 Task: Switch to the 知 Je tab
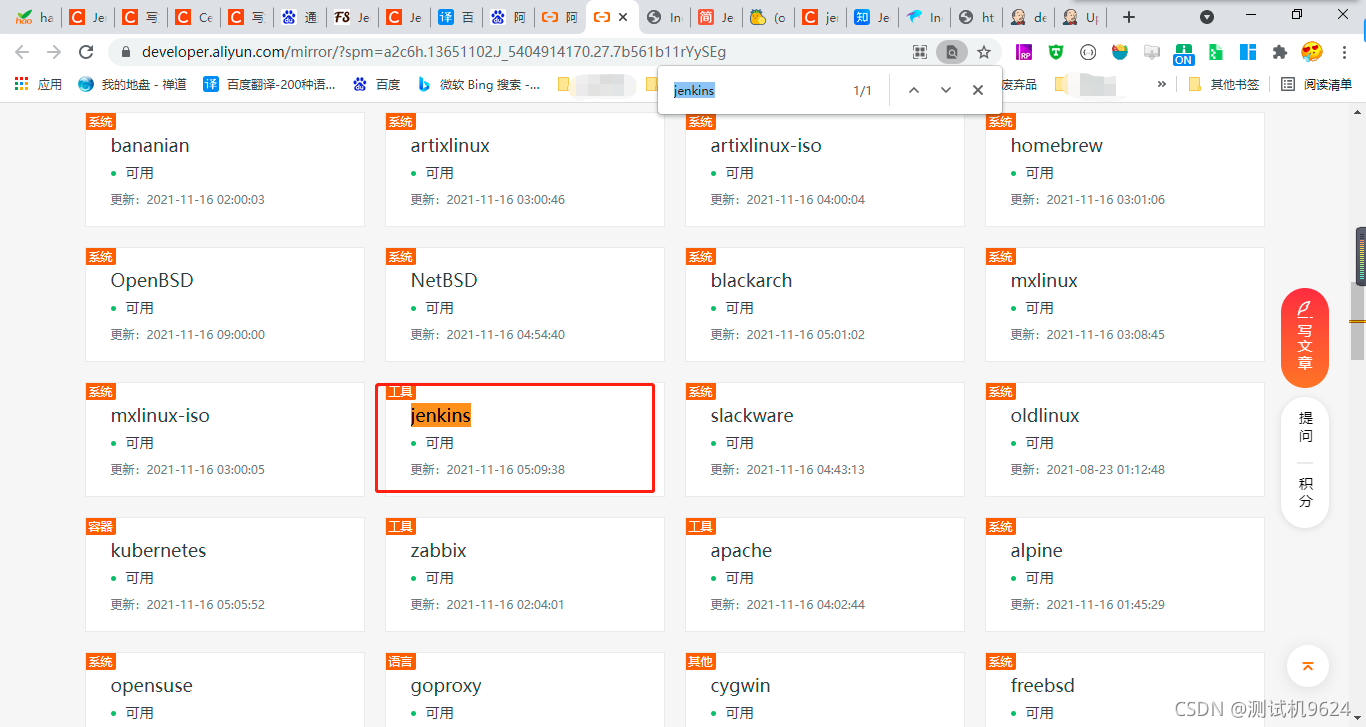872,17
